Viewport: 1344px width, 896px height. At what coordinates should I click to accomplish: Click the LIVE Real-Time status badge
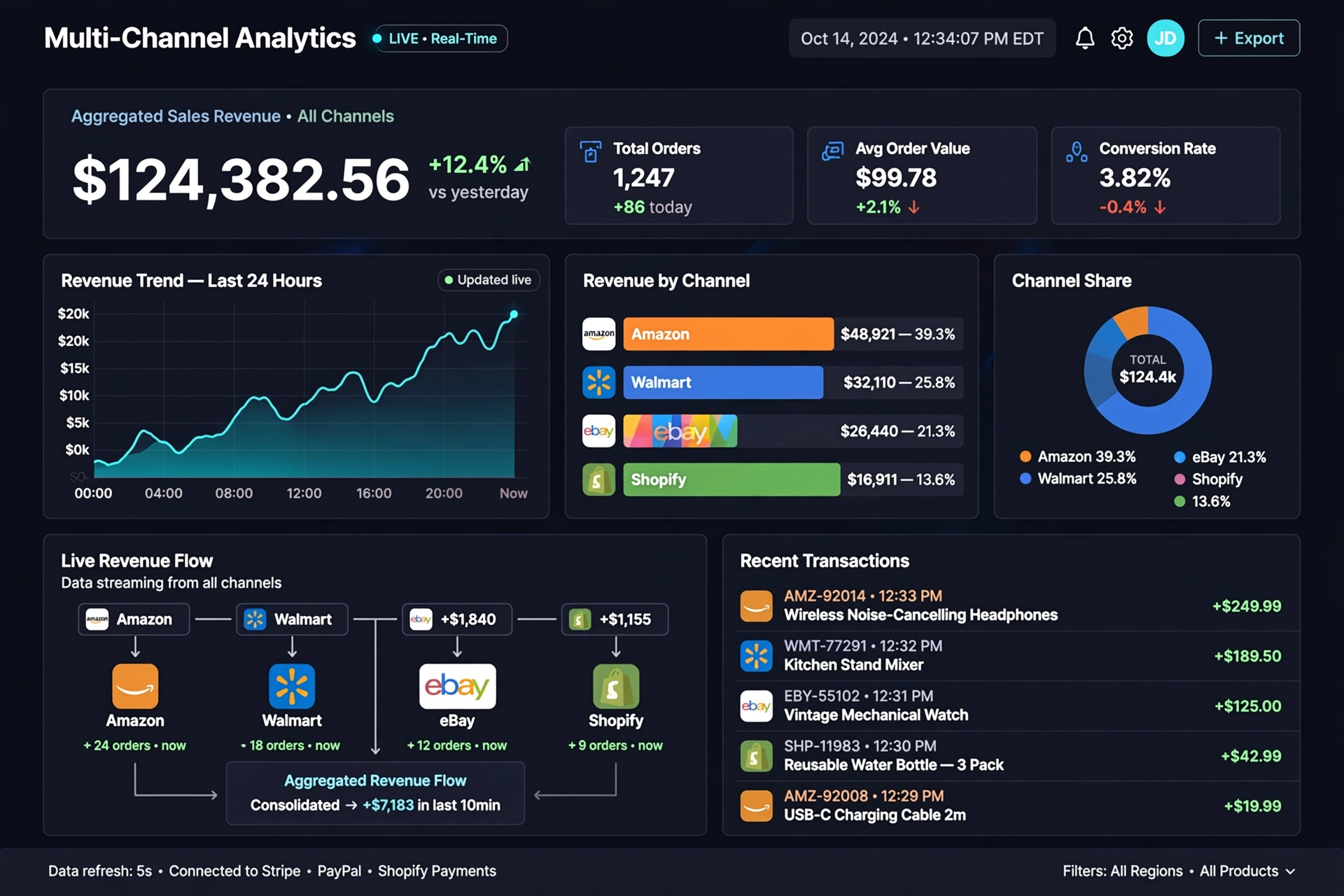(x=440, y=38)
